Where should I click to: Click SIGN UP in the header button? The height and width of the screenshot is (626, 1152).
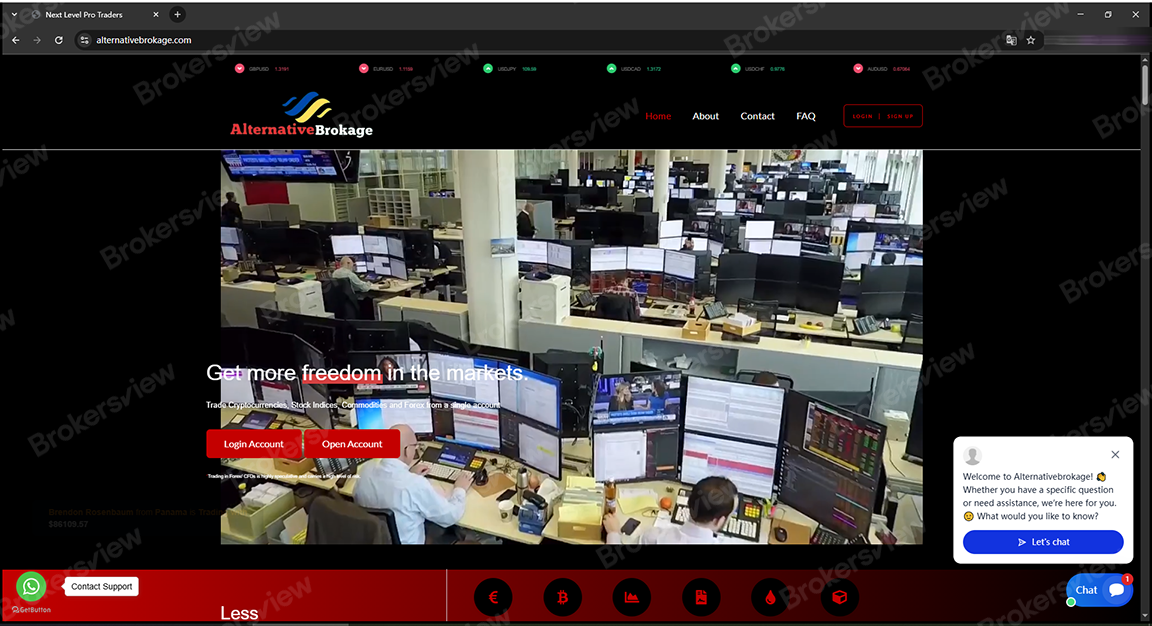tap(900, 116)
